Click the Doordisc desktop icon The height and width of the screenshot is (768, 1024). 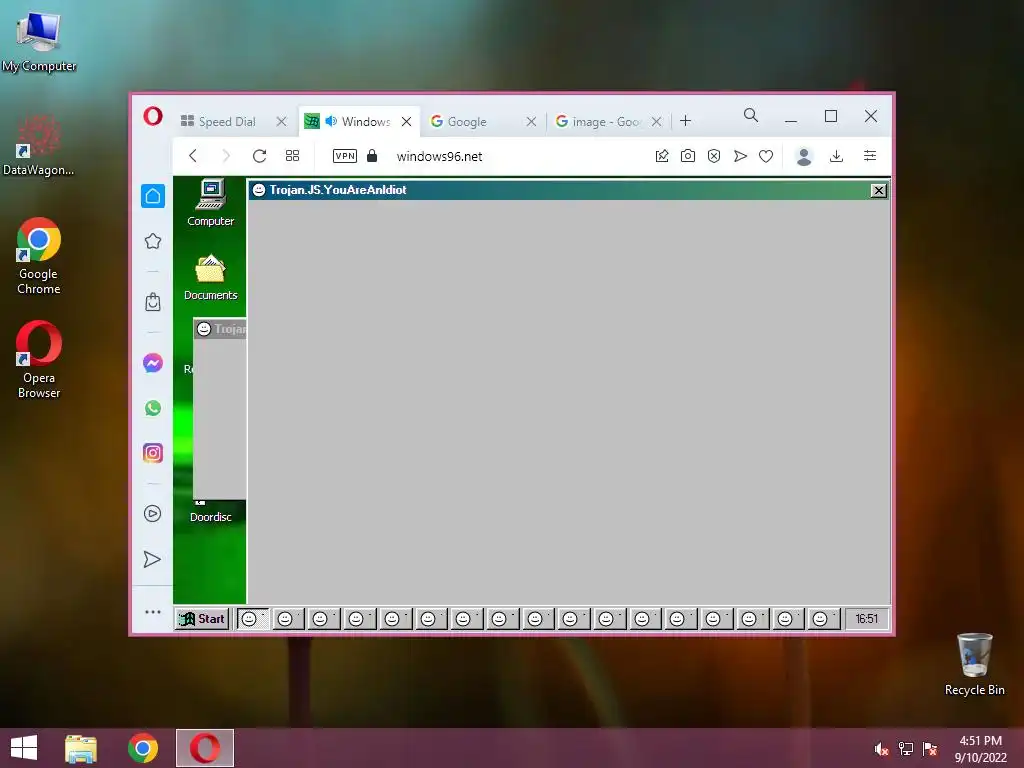[x=210, y=513]
